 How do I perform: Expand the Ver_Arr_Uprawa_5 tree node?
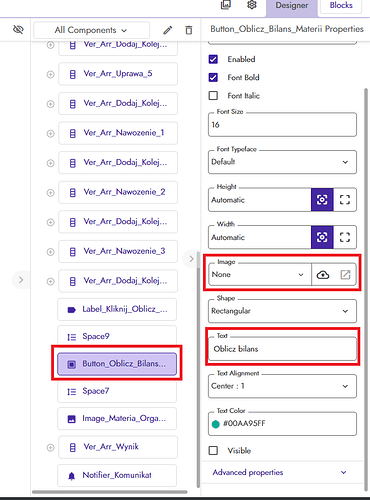[50, 74]
